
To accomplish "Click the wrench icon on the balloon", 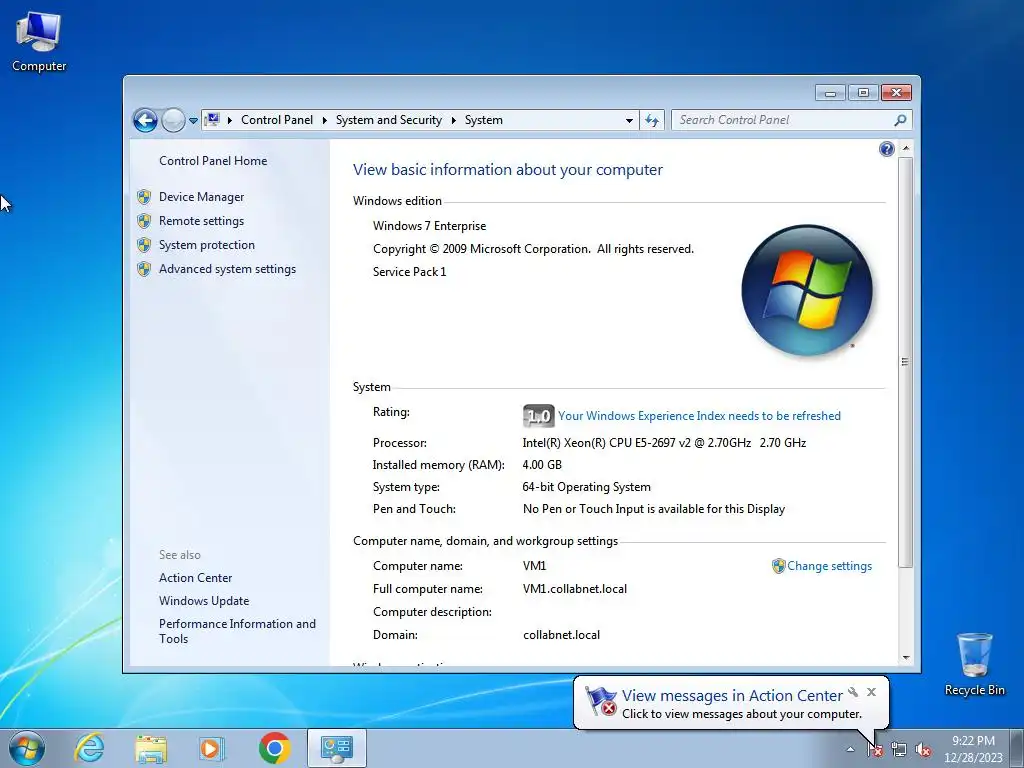I will (x=853, y=692).
